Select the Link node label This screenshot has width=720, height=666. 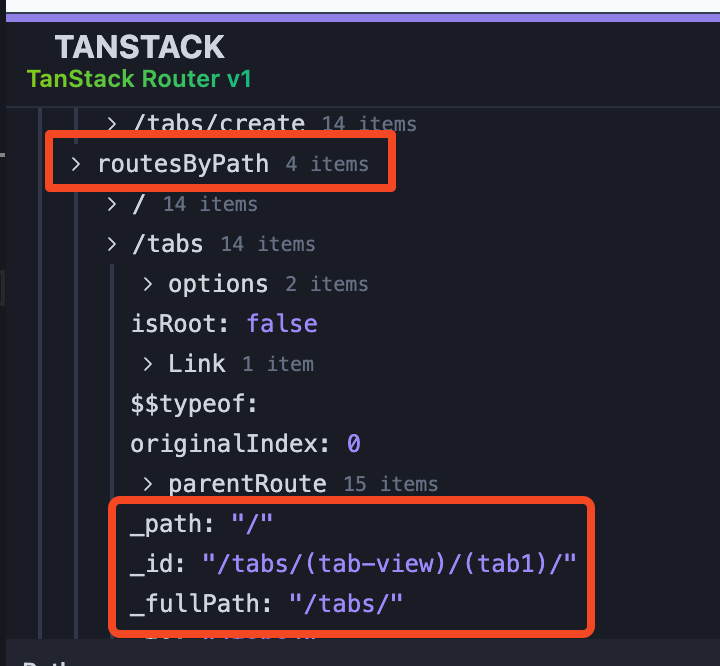pos(197,363)
